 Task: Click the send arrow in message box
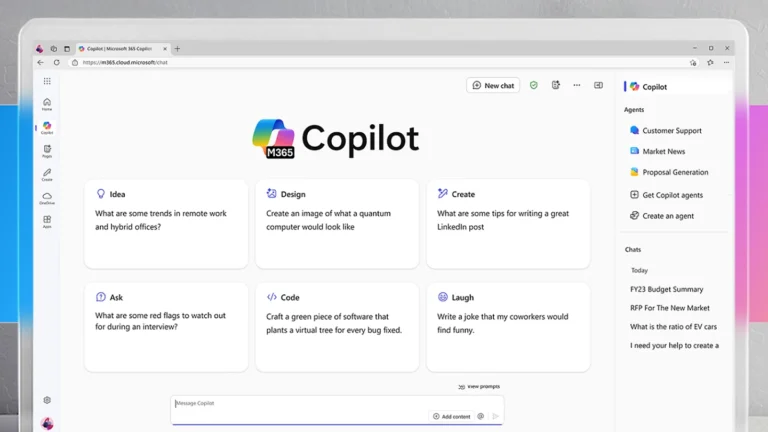tap(495, 416)
